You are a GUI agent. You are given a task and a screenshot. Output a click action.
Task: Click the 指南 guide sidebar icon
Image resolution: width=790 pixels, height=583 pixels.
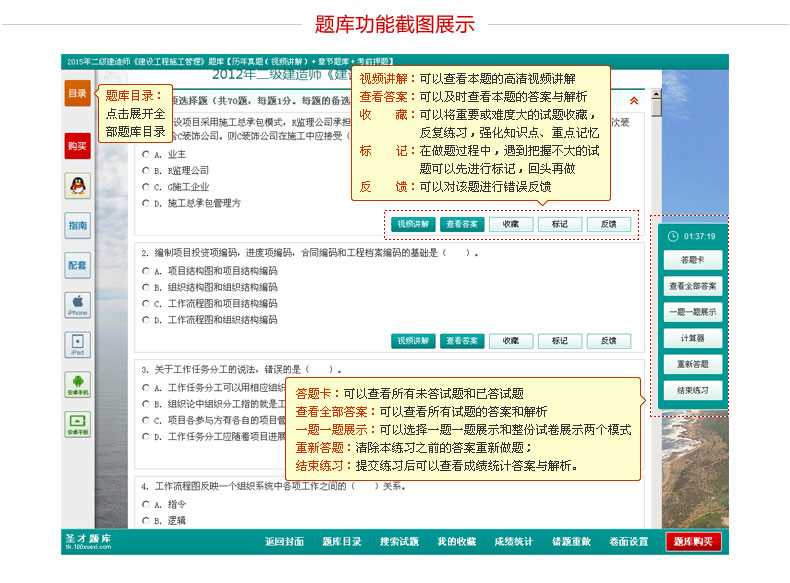point(77,226)
